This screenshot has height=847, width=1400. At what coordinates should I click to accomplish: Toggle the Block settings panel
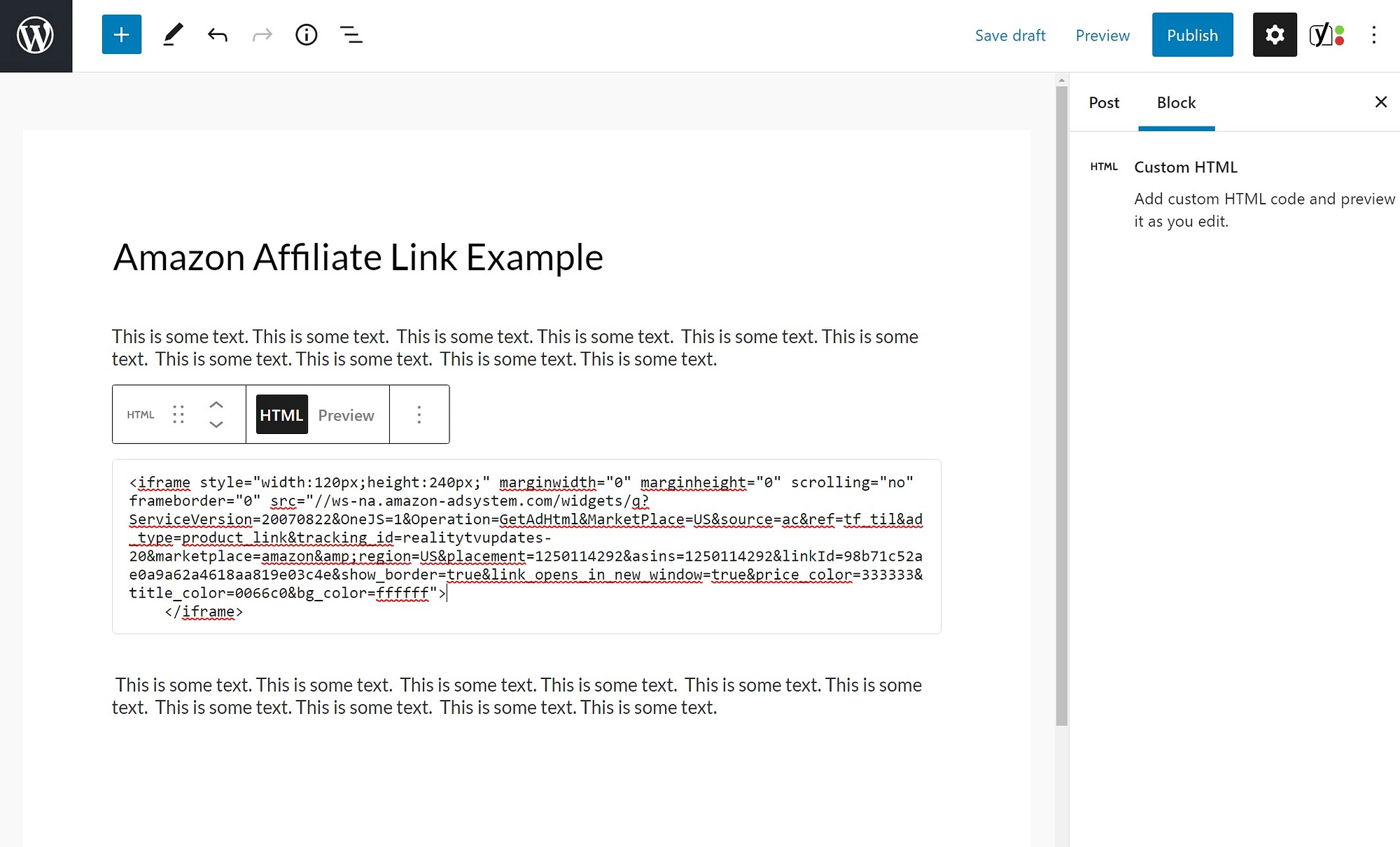tap(1275, 35)
